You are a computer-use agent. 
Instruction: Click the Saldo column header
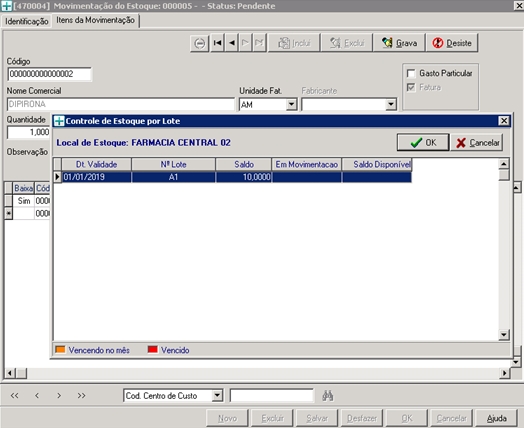[244, 164]
